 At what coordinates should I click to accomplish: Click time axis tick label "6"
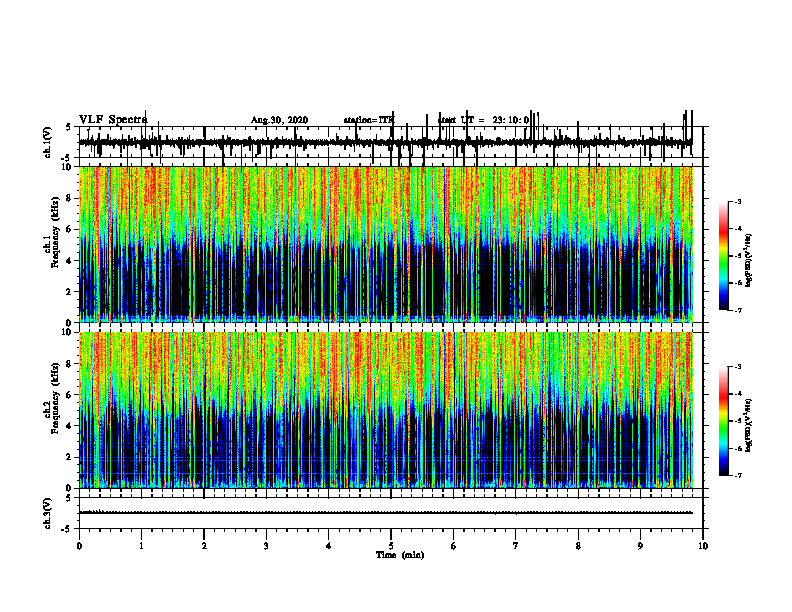coord(454,546)
